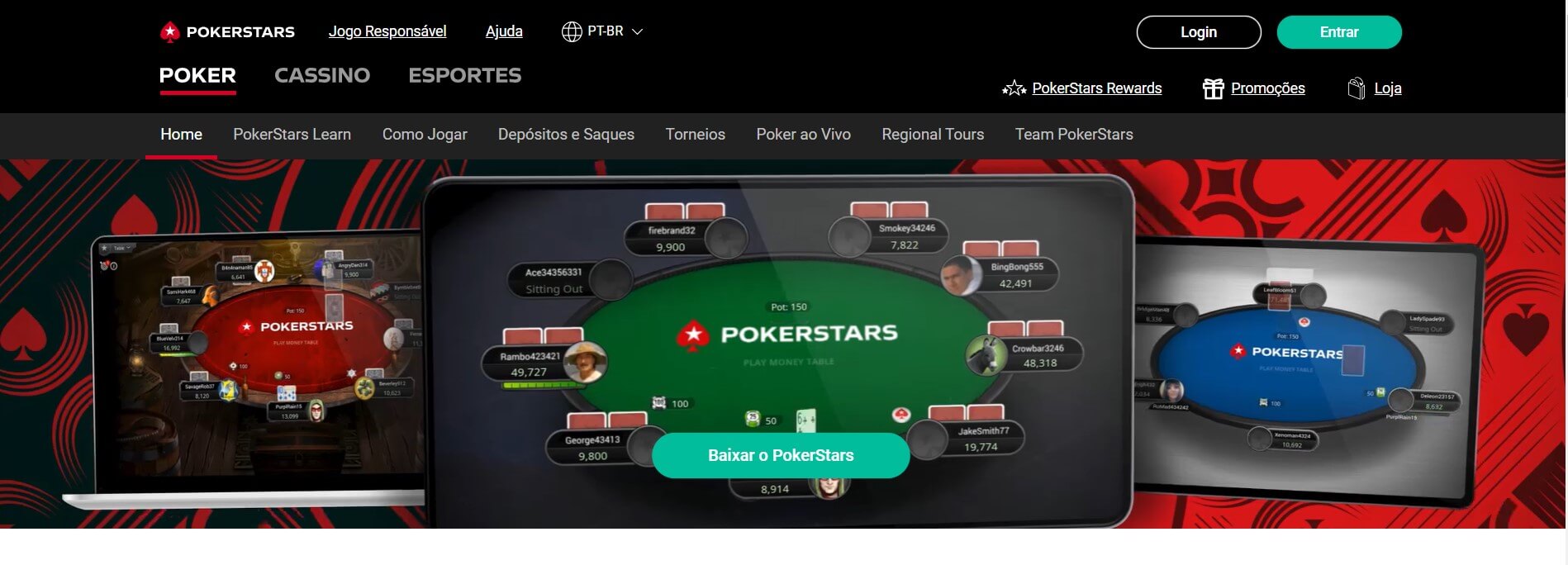Switch to the ESPORTES tab

click(x=465, y=75)
